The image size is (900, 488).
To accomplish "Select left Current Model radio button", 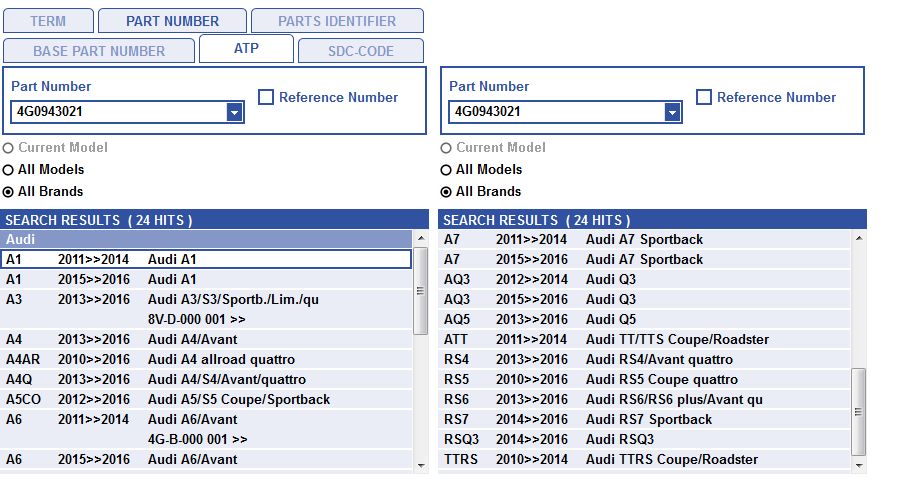I will pyautogui.click(x=8, y=148).
